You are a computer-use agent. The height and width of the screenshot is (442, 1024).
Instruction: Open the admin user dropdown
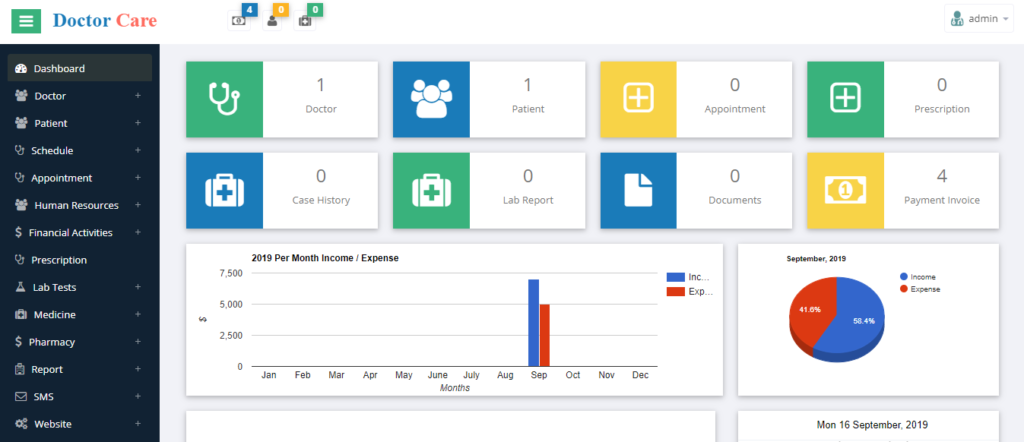coord(979,18)
